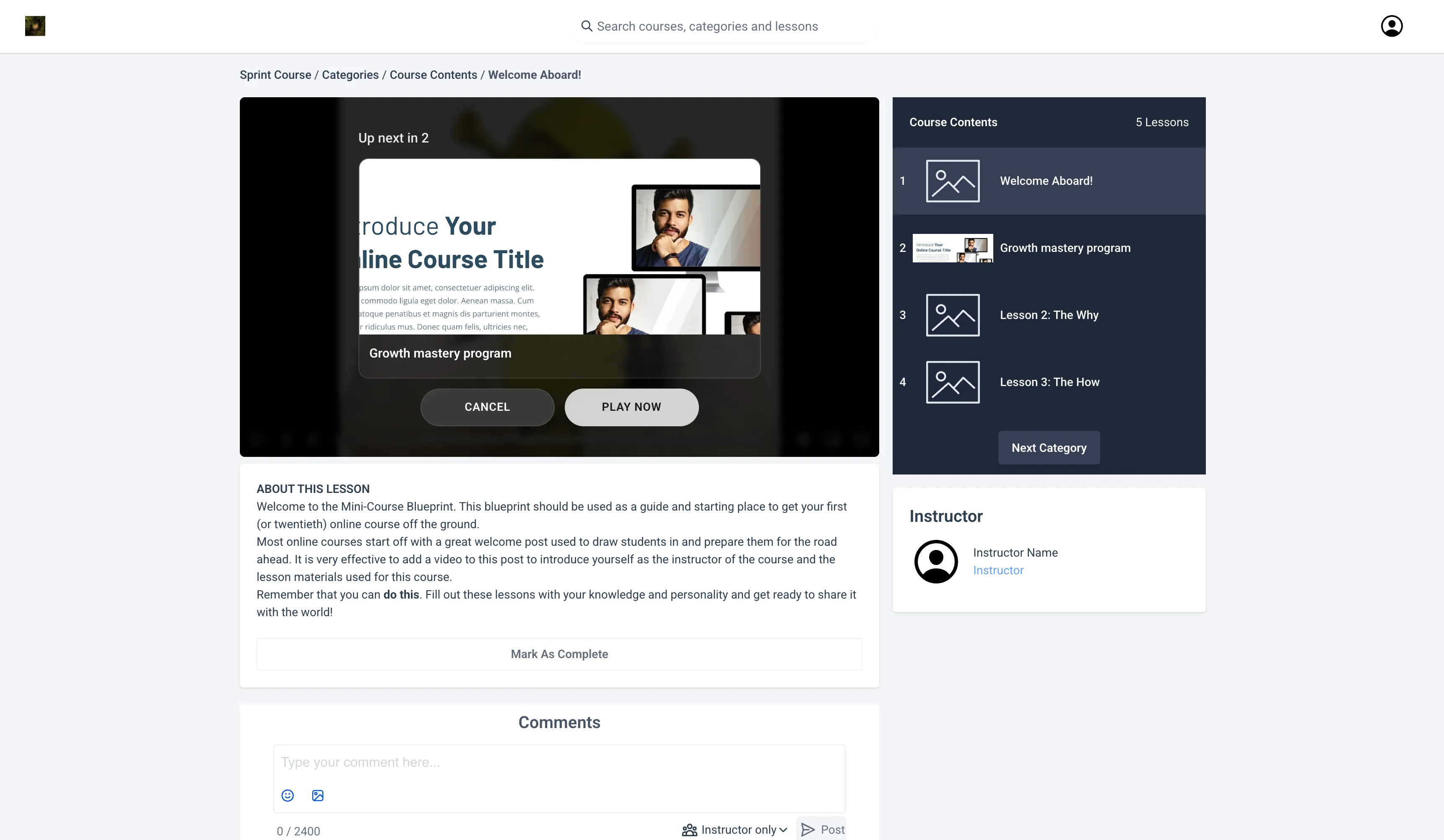Click the search magnifier icon in the top bar
Viewport: 1444px width, 840px height.
pos(586,26)
